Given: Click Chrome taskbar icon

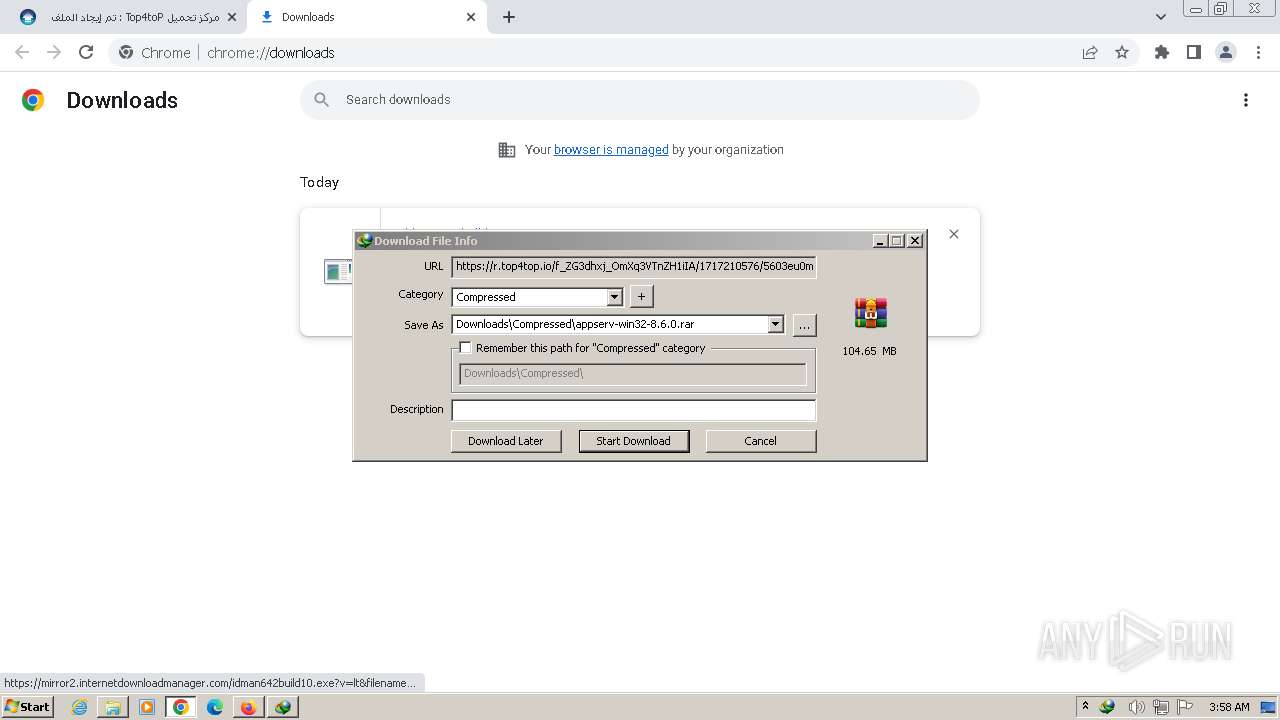Looking at the screenshot, I should 181,707.
